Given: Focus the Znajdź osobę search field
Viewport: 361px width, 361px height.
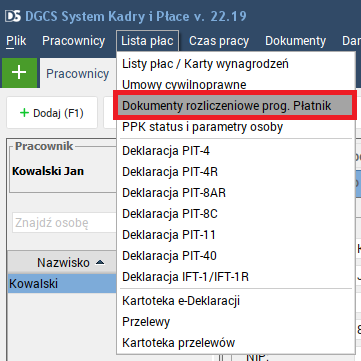Looking at the screenshot, I should (64, 223).
